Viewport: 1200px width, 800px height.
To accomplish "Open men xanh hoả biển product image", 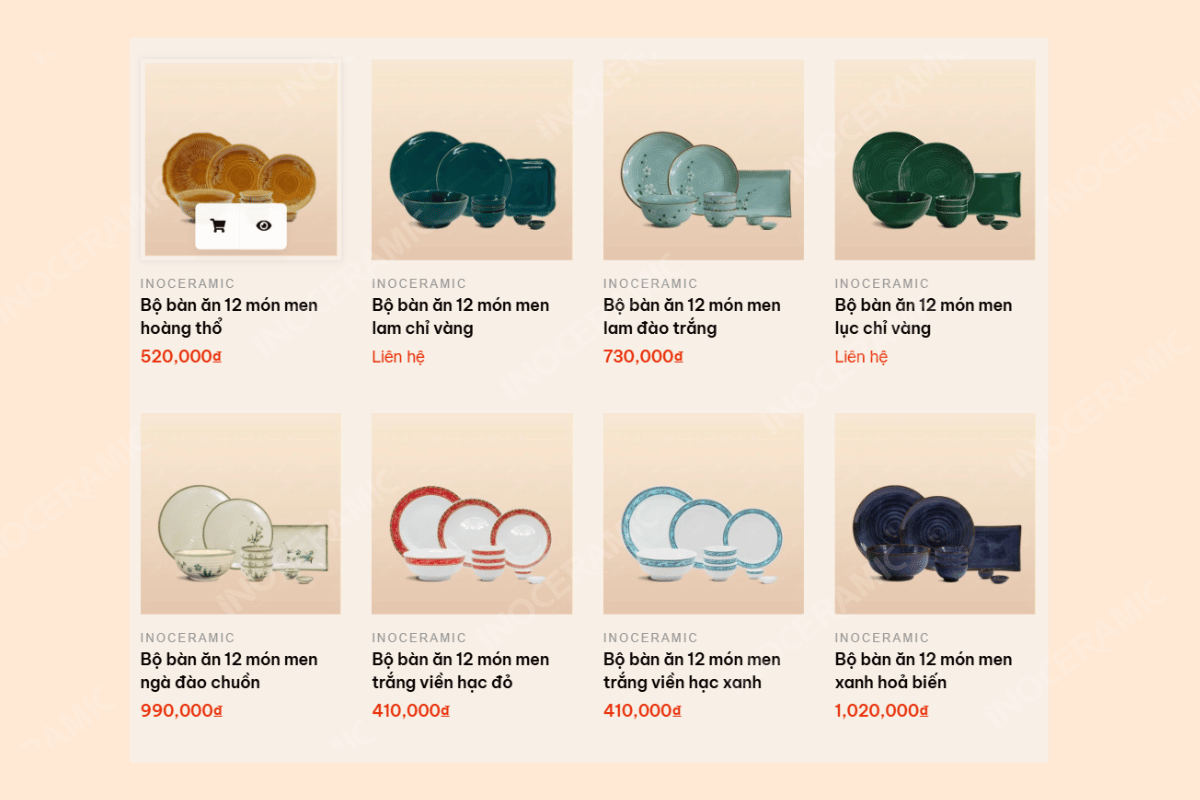I will [935, 514].
